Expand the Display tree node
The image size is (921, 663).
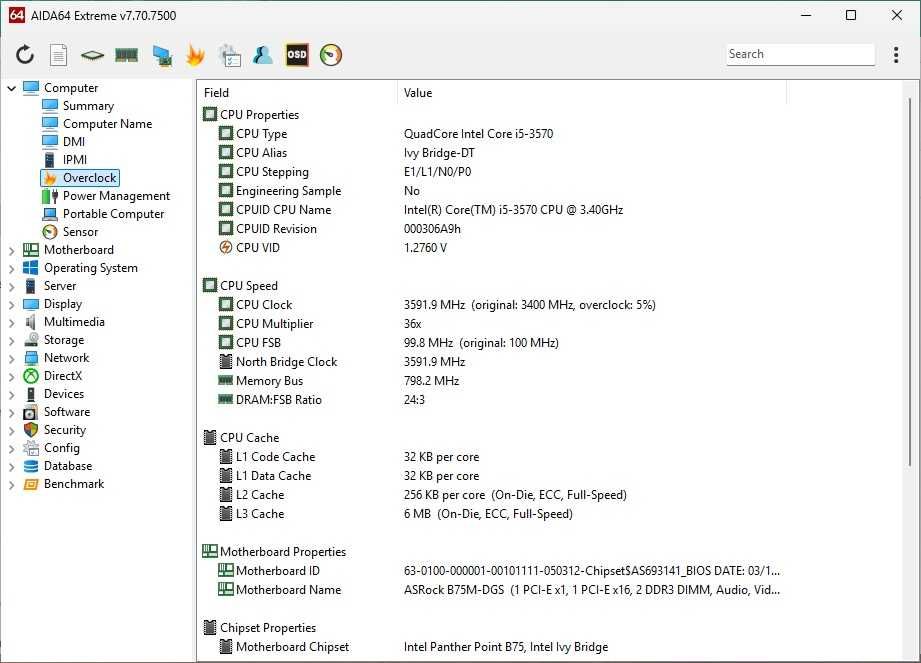point(11,305)
